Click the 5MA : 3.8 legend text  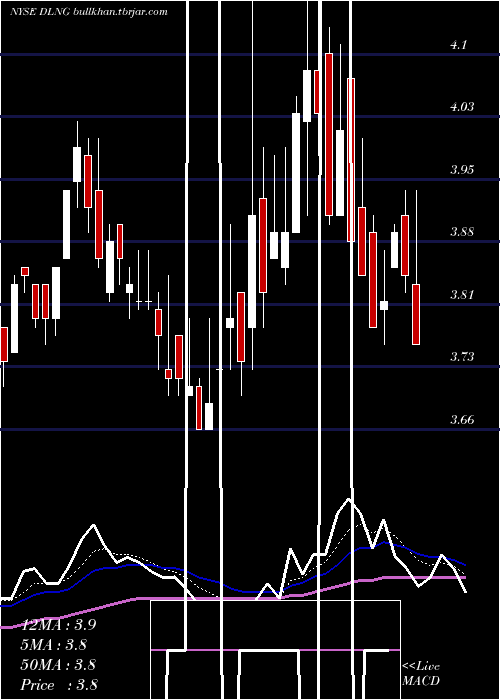pos(53,645)
